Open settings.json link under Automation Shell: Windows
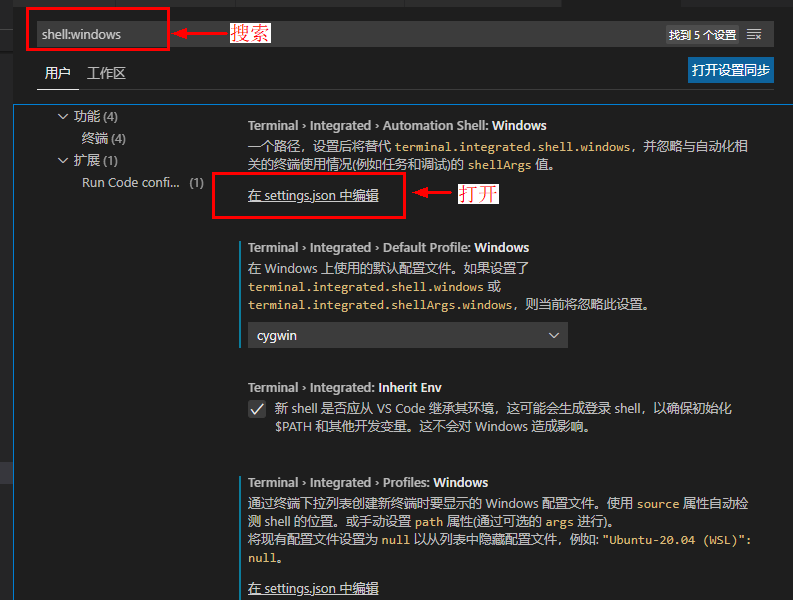 pyautogui.click(x=313, y=195)
